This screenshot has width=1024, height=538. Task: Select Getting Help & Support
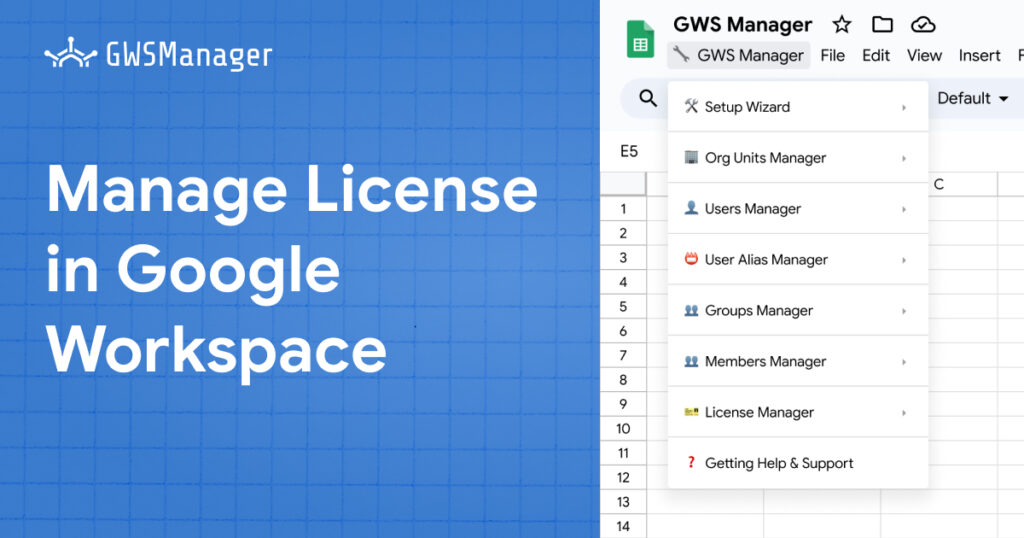pyautogui.click(x=778, y=463)
